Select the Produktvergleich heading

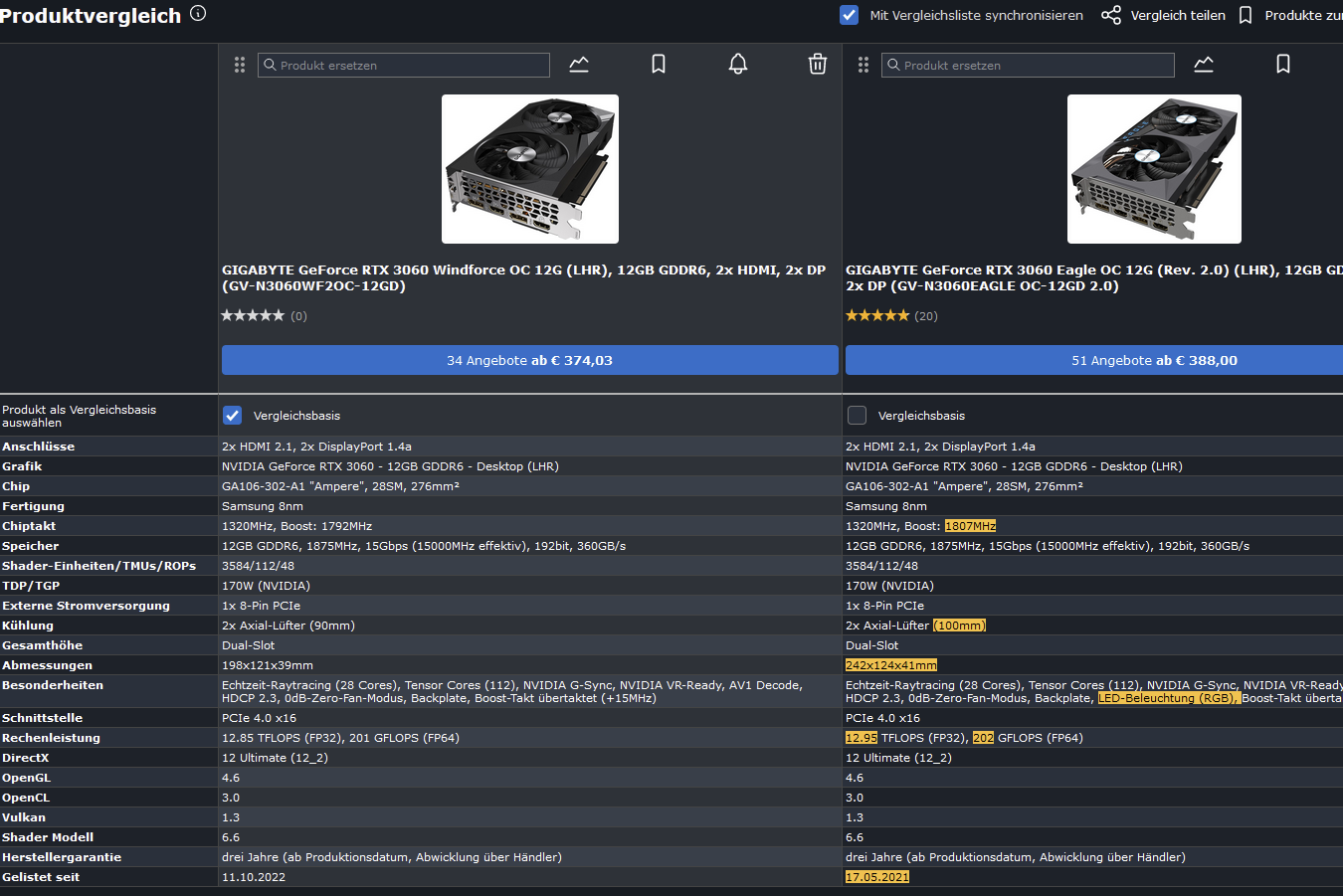pyautogui.click(x=91, y=16)
